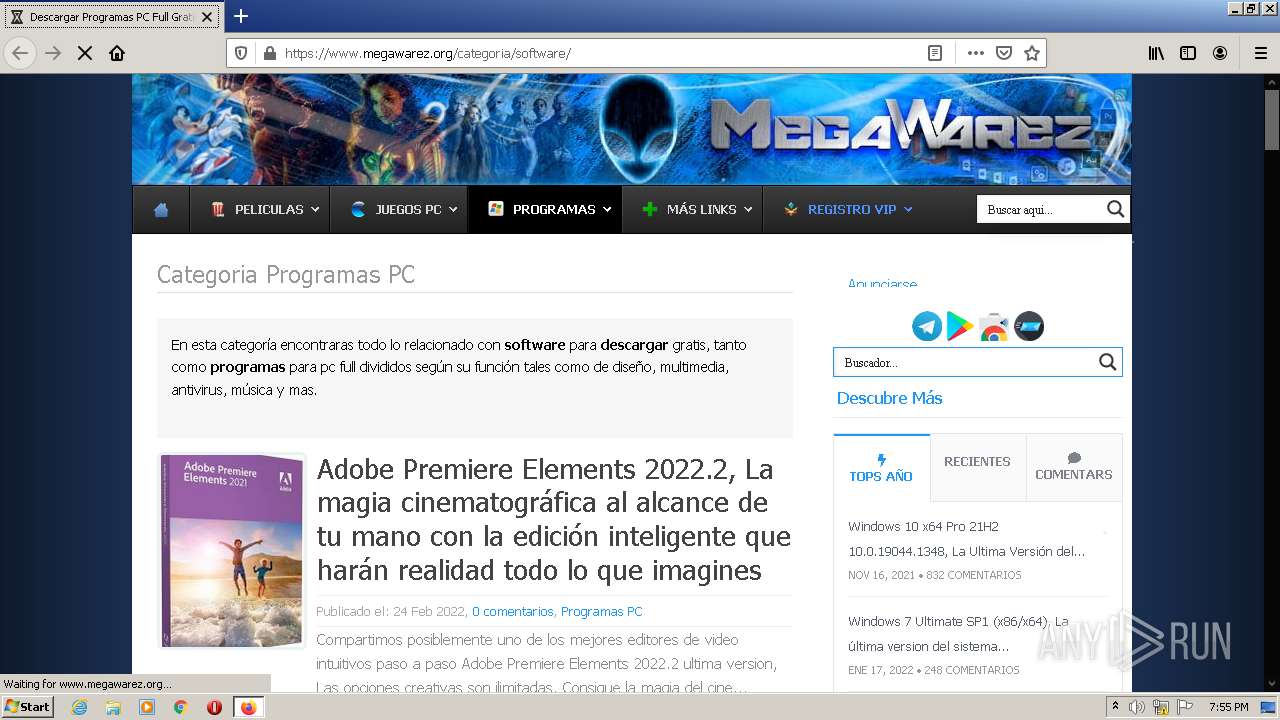Image resolution: width=1280 pixels, height=720 pixels.
Task: Open Firefox Library icon
Action: pos(1156,53)
